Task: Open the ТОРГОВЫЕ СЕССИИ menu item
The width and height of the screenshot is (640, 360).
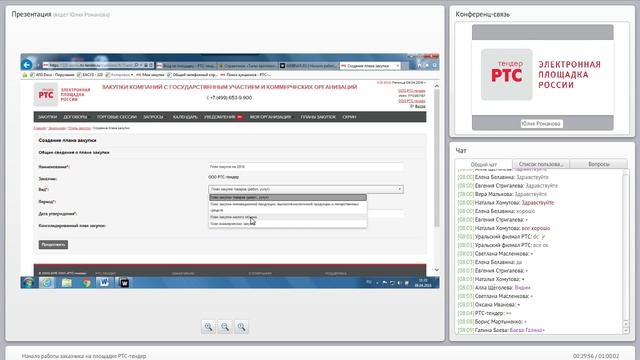Action: click(x=117, y=117)
